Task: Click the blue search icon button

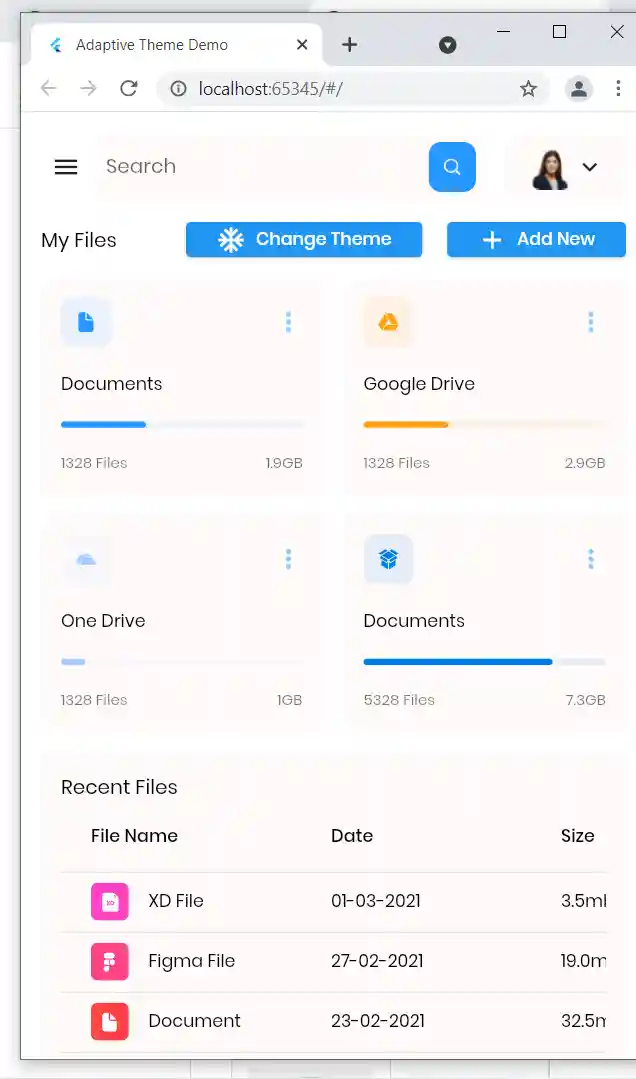Action: tap(452, 167)
